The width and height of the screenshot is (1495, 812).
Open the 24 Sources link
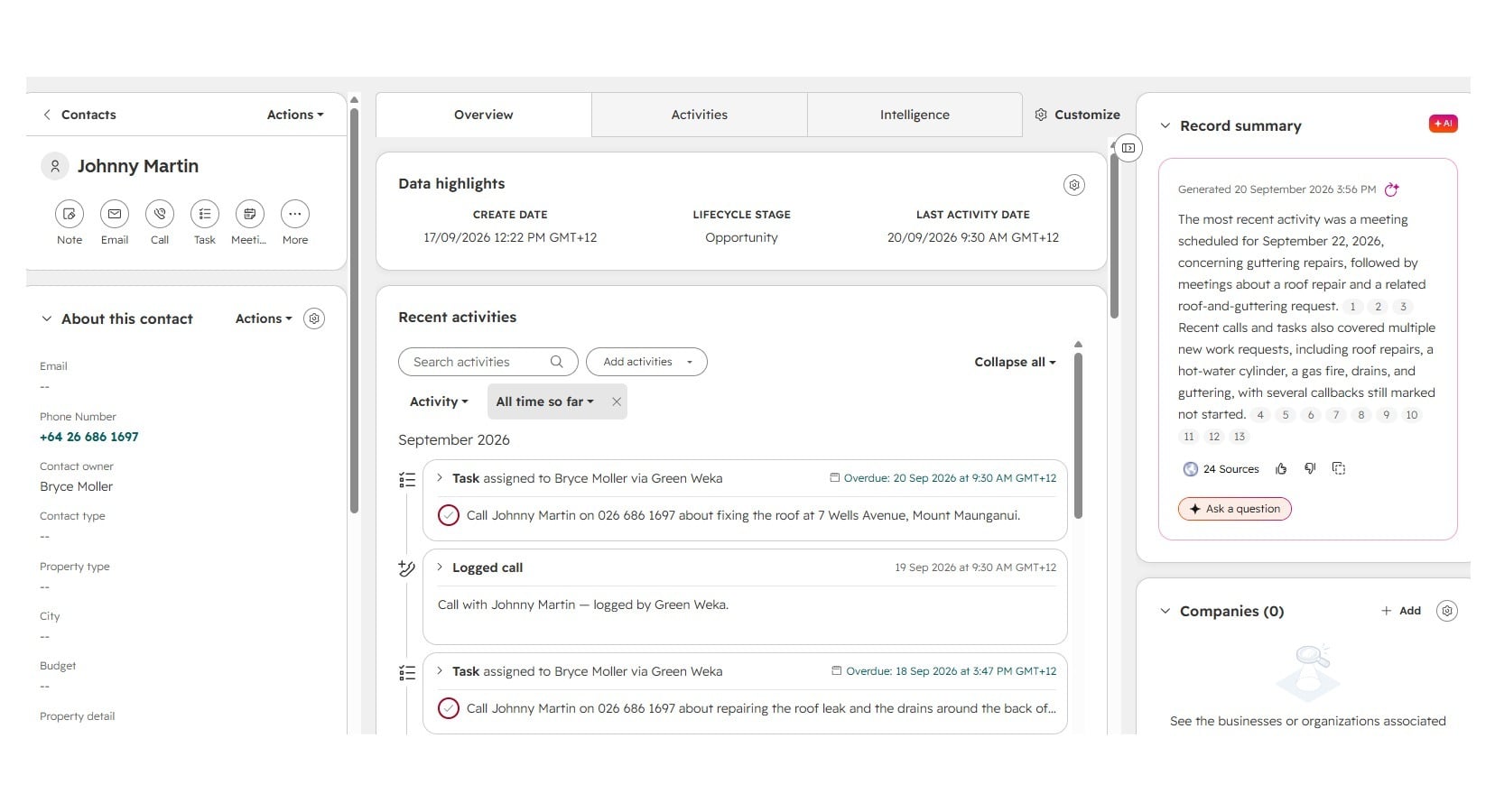[1230, 469]
